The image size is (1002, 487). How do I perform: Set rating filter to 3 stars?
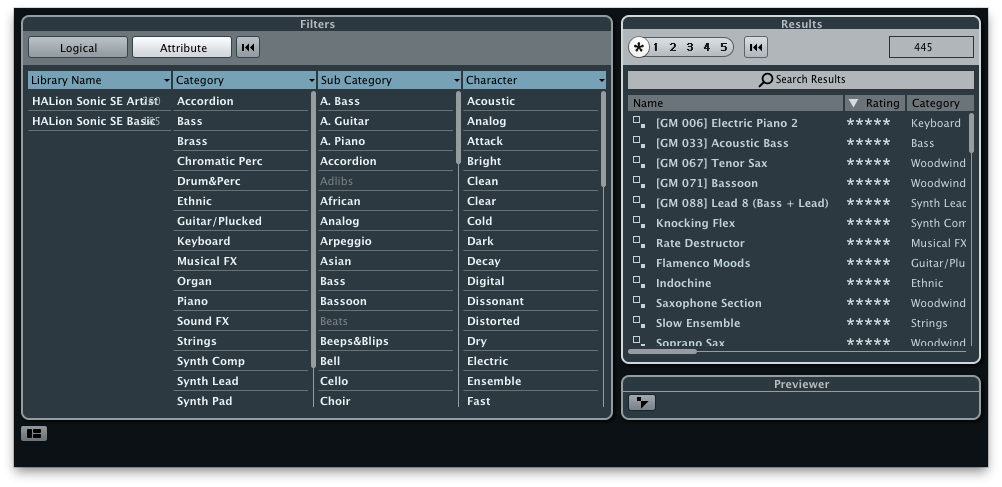tap(689, 47)
